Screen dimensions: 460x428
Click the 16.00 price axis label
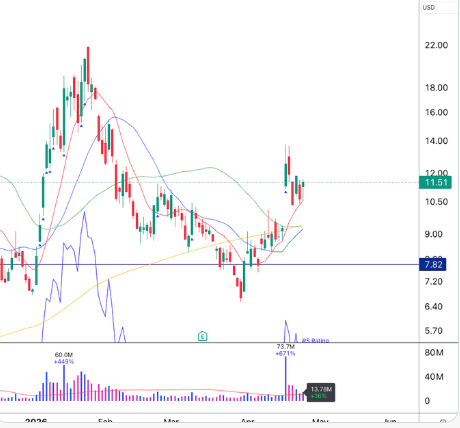[436, 112]
